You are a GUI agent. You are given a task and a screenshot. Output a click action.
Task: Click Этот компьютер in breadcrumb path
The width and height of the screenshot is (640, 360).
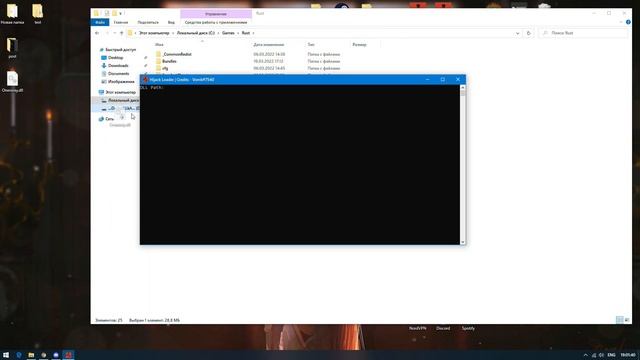tap(154, 33)
